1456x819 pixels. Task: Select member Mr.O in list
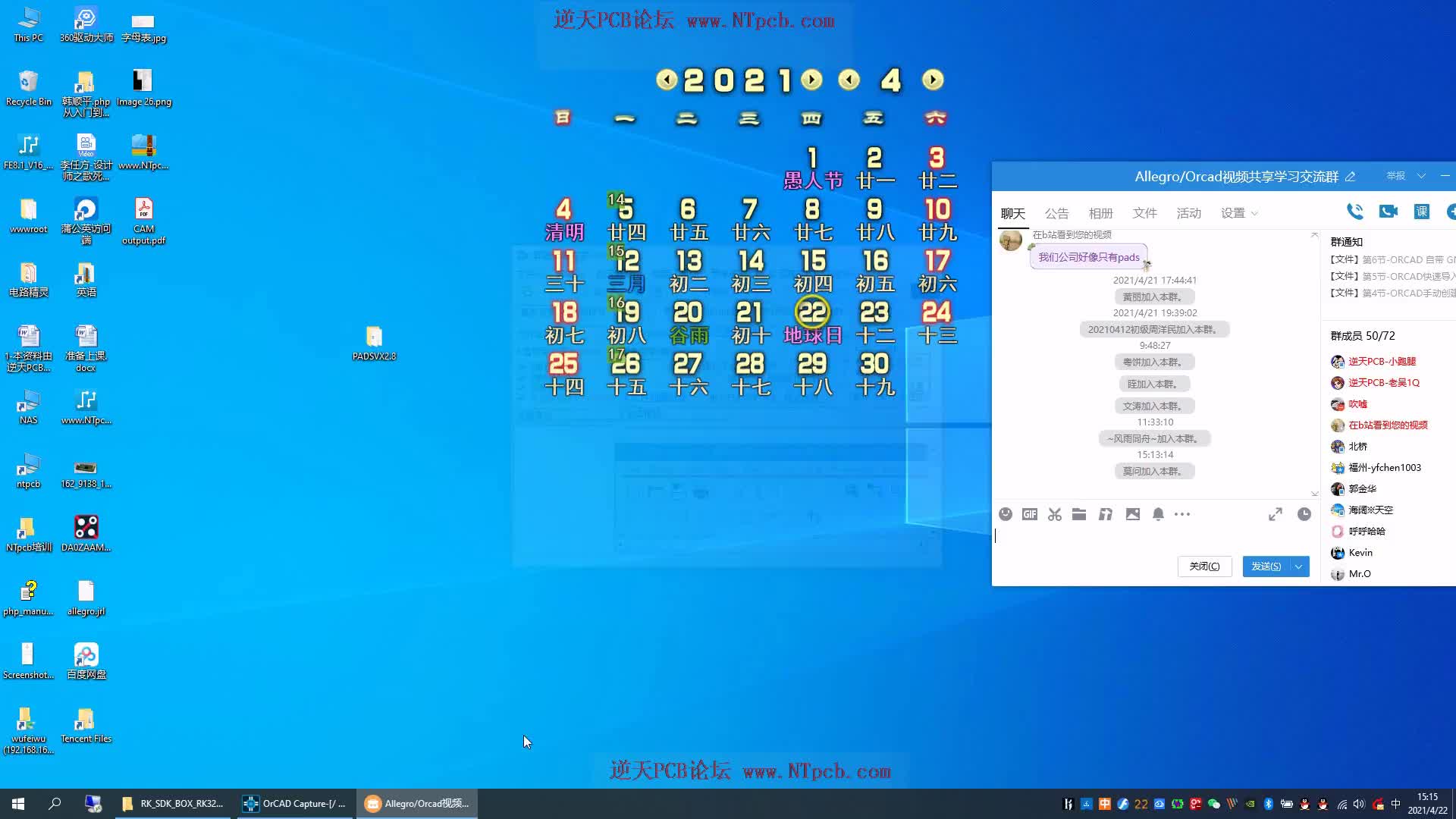(1359, 574)
